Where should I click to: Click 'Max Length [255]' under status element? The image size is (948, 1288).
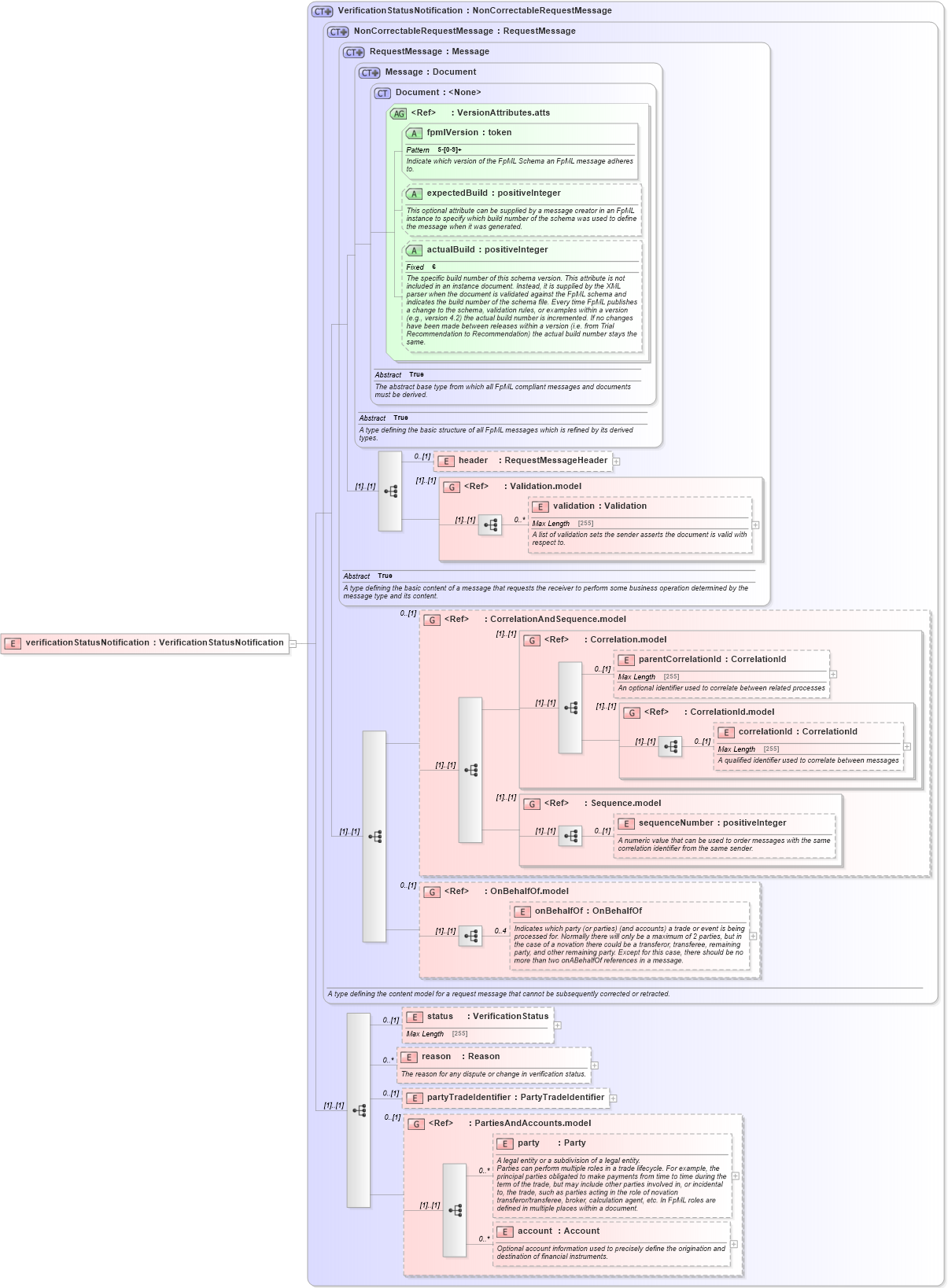[437, 1034]
